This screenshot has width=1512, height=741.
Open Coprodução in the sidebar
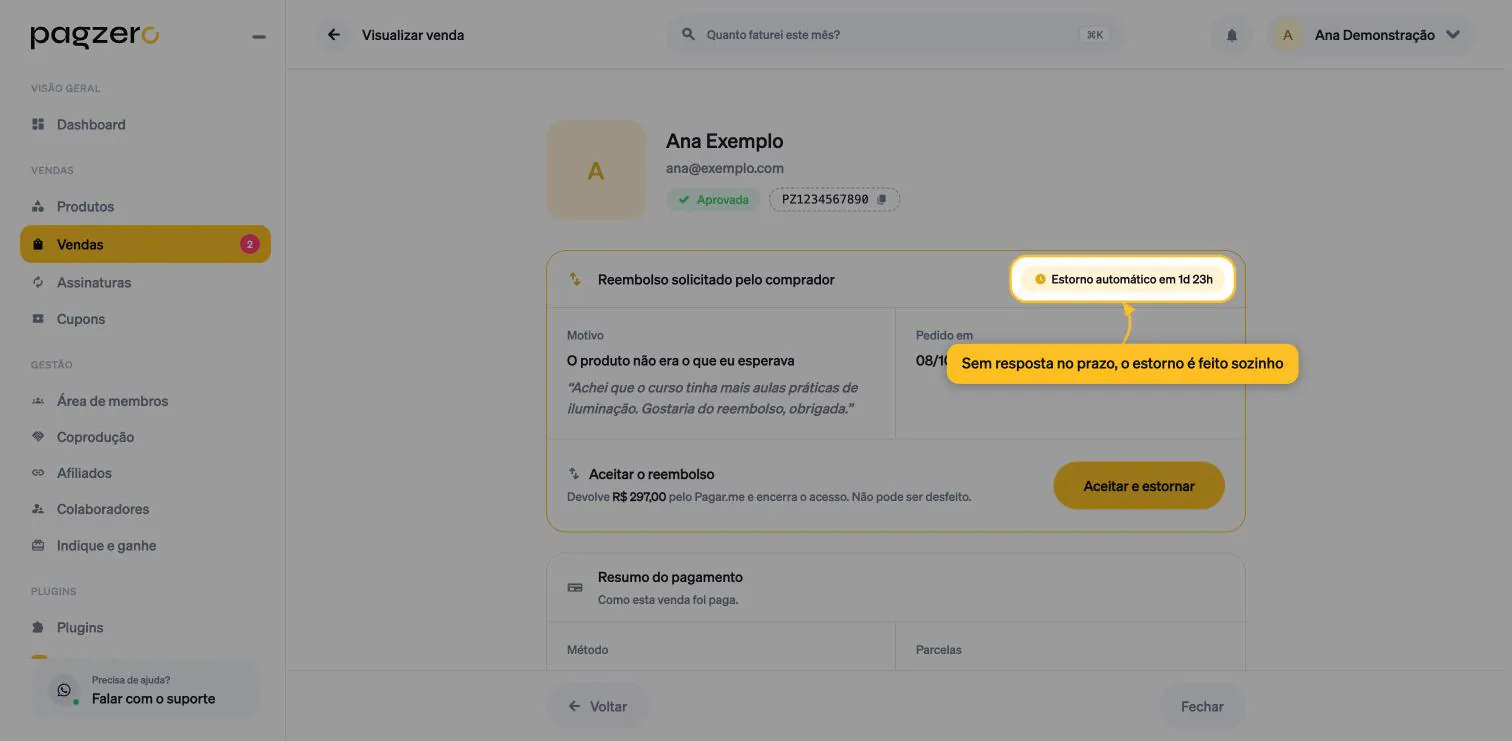(145, 437)
